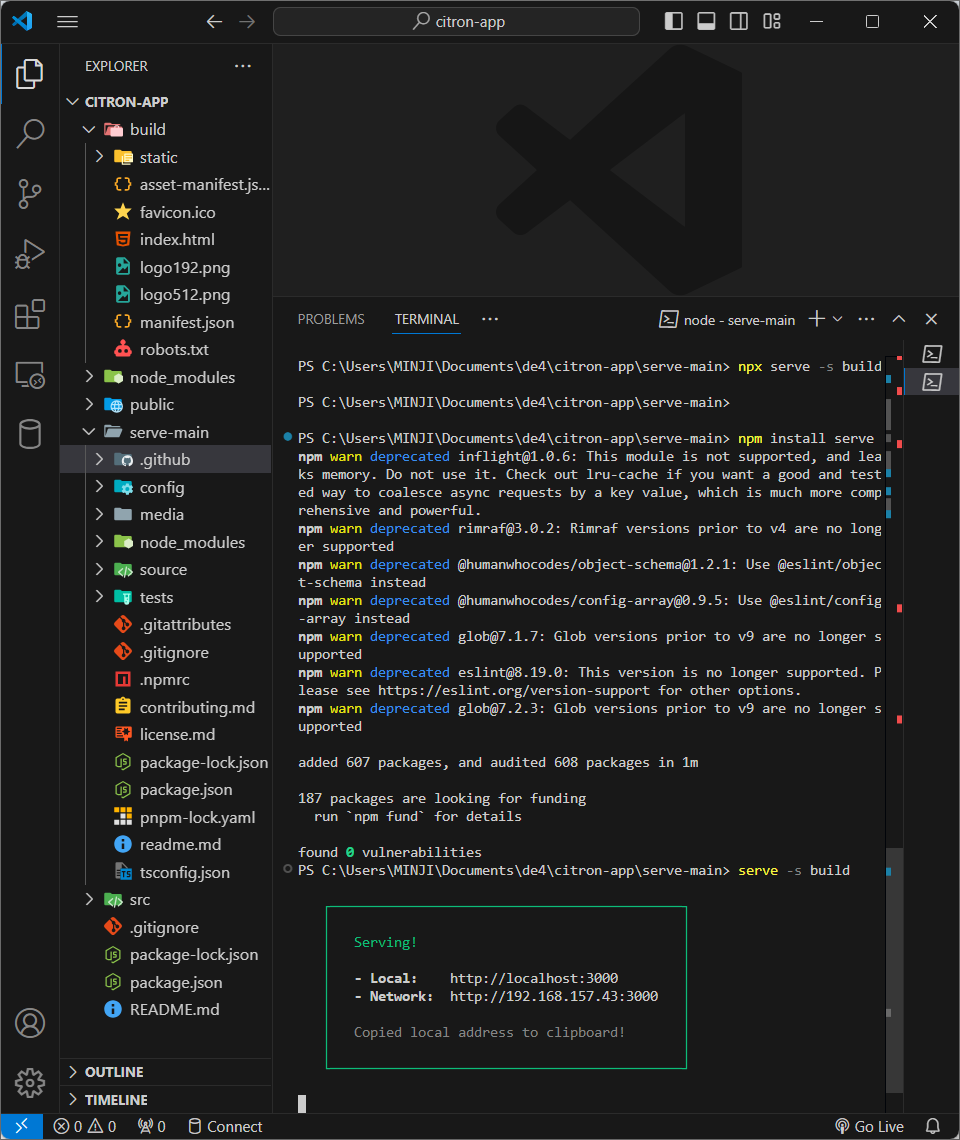The image size is (960, 1140).
Task: Select the second terminal instance icon
Action: pyautogui.click(x=932, y=382)
